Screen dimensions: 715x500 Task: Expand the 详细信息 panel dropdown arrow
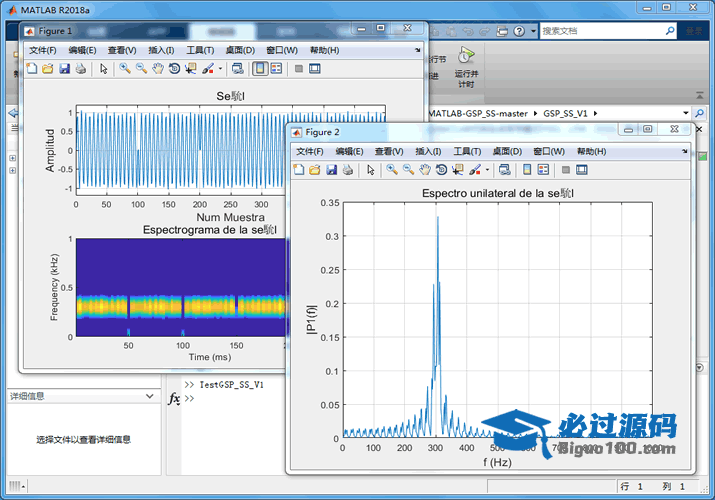(x=150, y=396)
